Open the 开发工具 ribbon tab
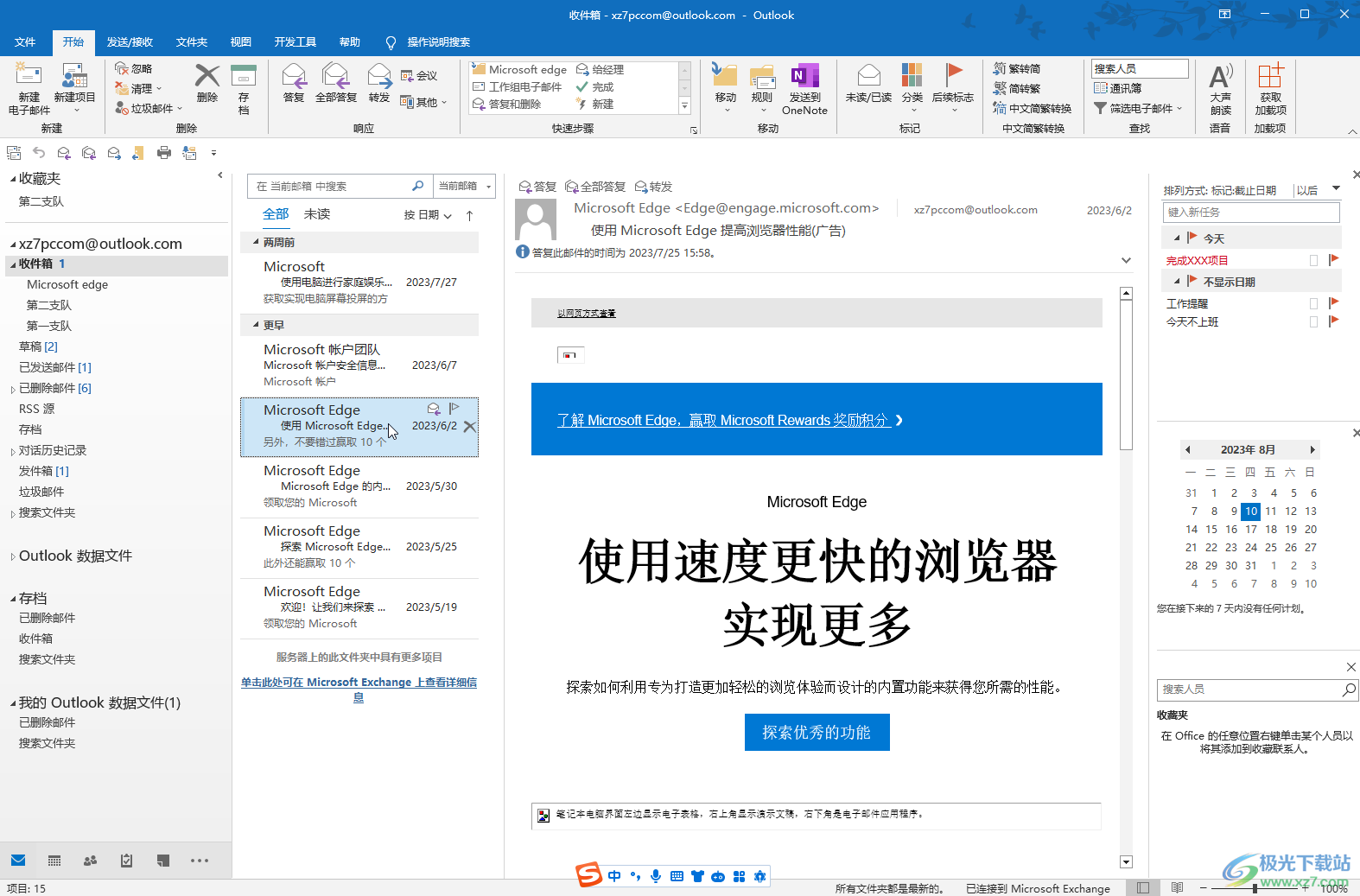 click(x=295, y=41)
